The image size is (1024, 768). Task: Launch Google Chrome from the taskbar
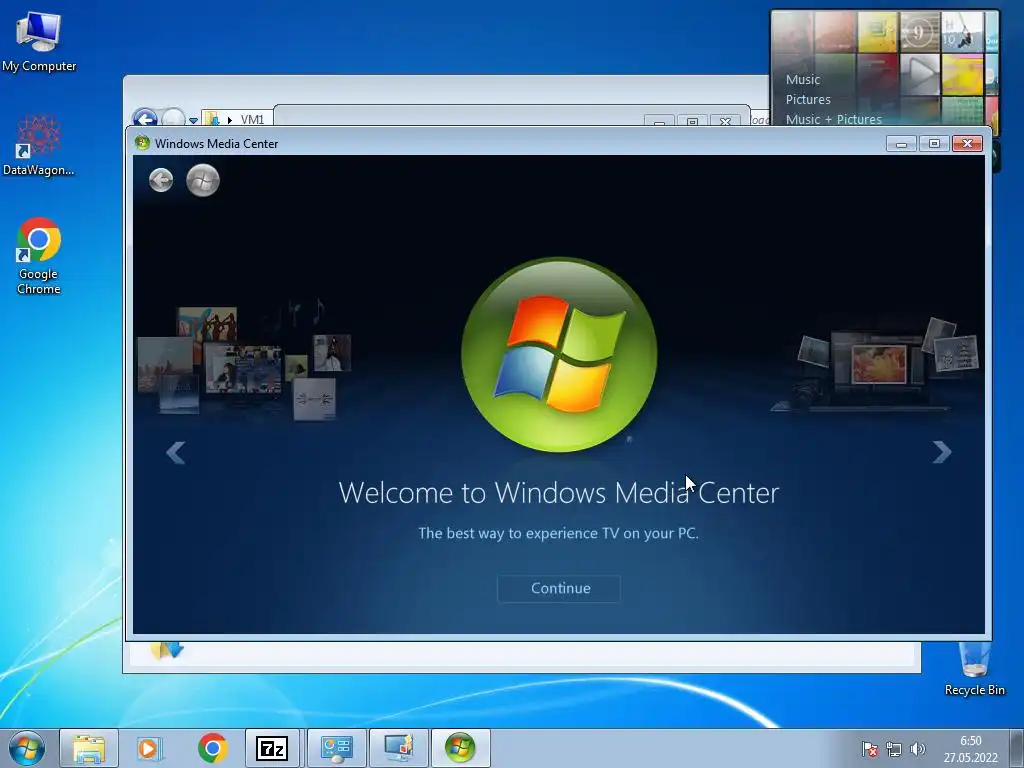[212, 748]
